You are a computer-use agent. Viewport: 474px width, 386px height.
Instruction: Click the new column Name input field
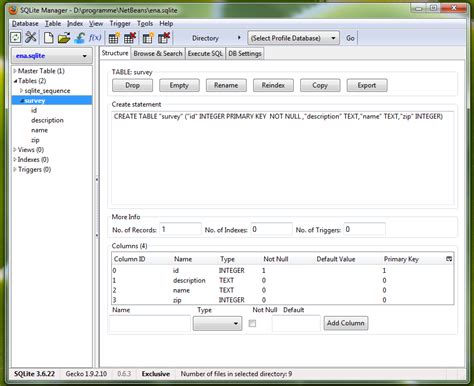click(150, 323)
